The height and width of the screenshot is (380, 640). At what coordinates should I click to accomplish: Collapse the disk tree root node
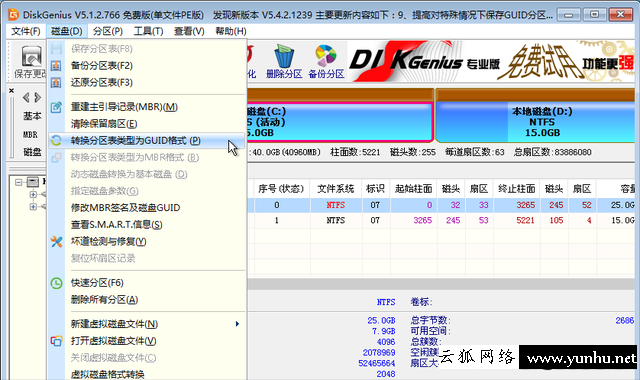[18, 182]
